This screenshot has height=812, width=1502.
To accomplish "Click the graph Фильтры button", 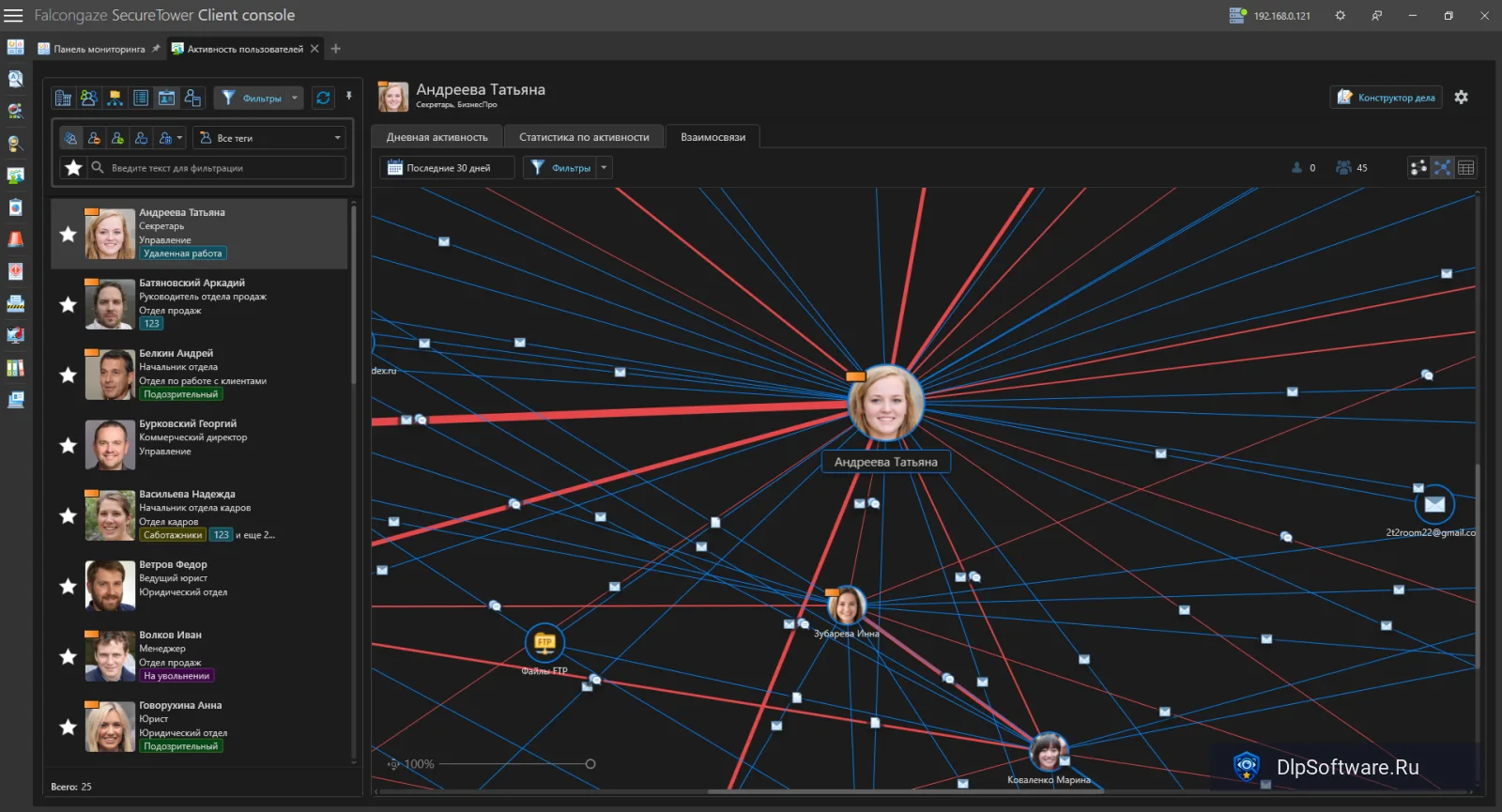I will (x=560, y=167).
